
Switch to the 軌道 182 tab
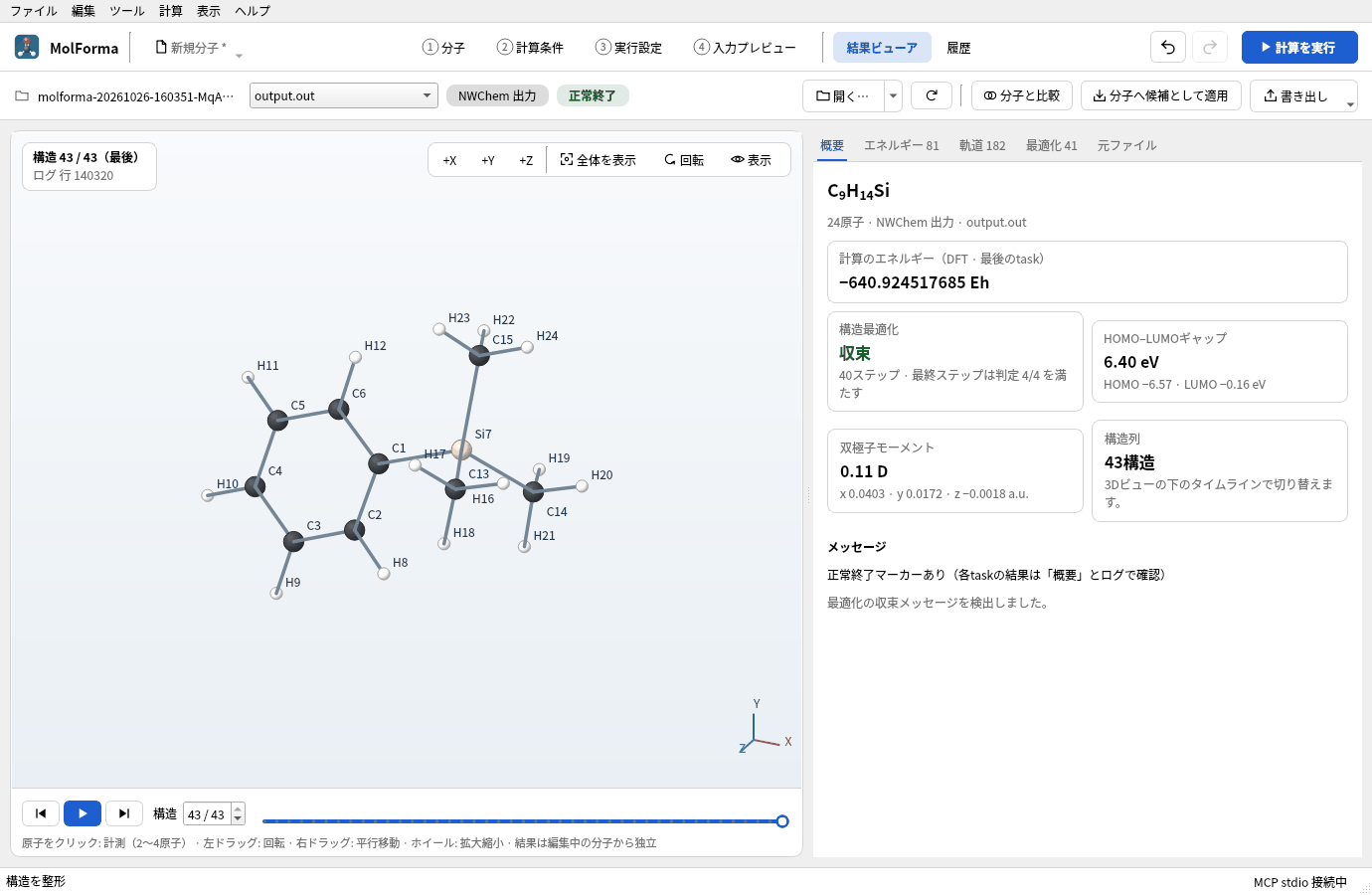tap(982, 145)
